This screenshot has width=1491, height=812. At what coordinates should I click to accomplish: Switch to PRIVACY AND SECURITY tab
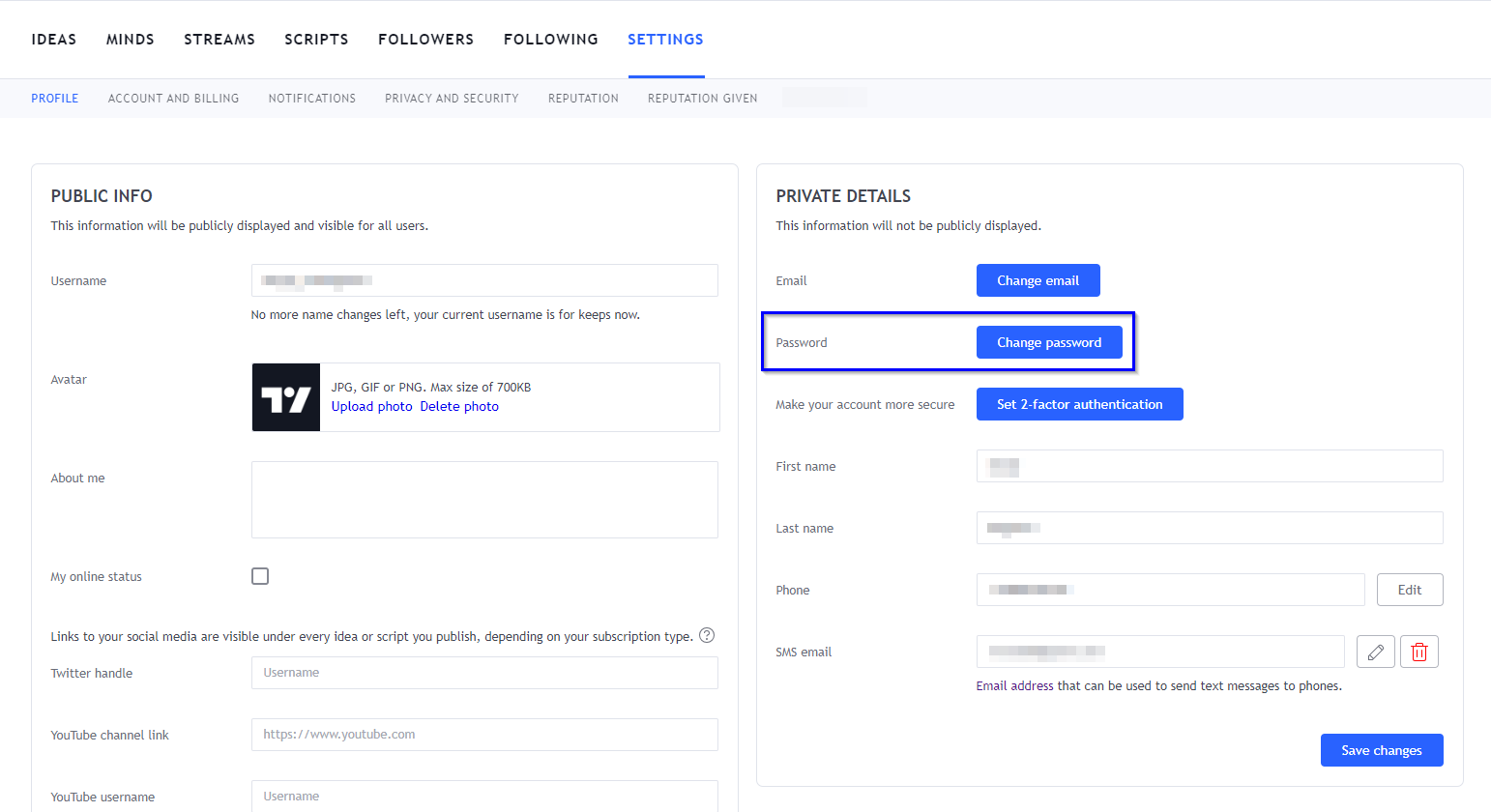click(x=452, y=98)
